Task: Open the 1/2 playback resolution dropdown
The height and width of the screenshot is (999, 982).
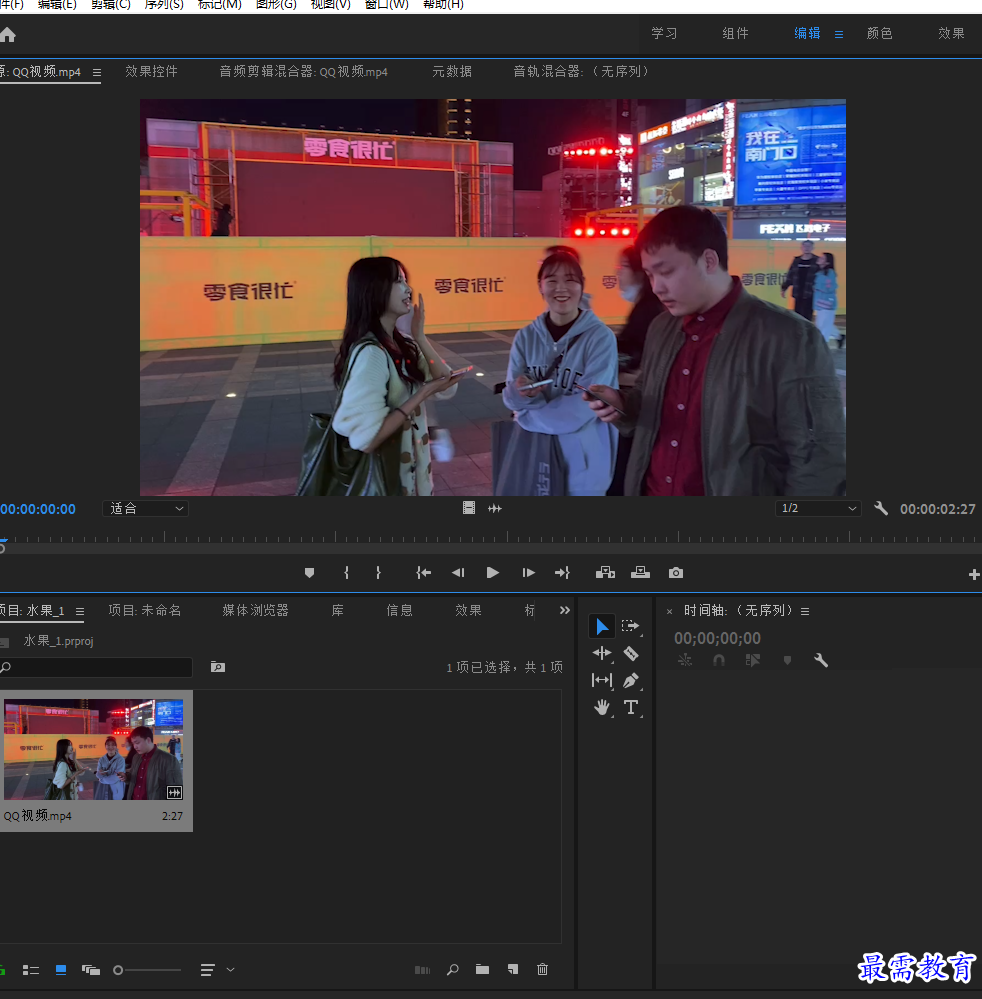Action: click(818, 508)
